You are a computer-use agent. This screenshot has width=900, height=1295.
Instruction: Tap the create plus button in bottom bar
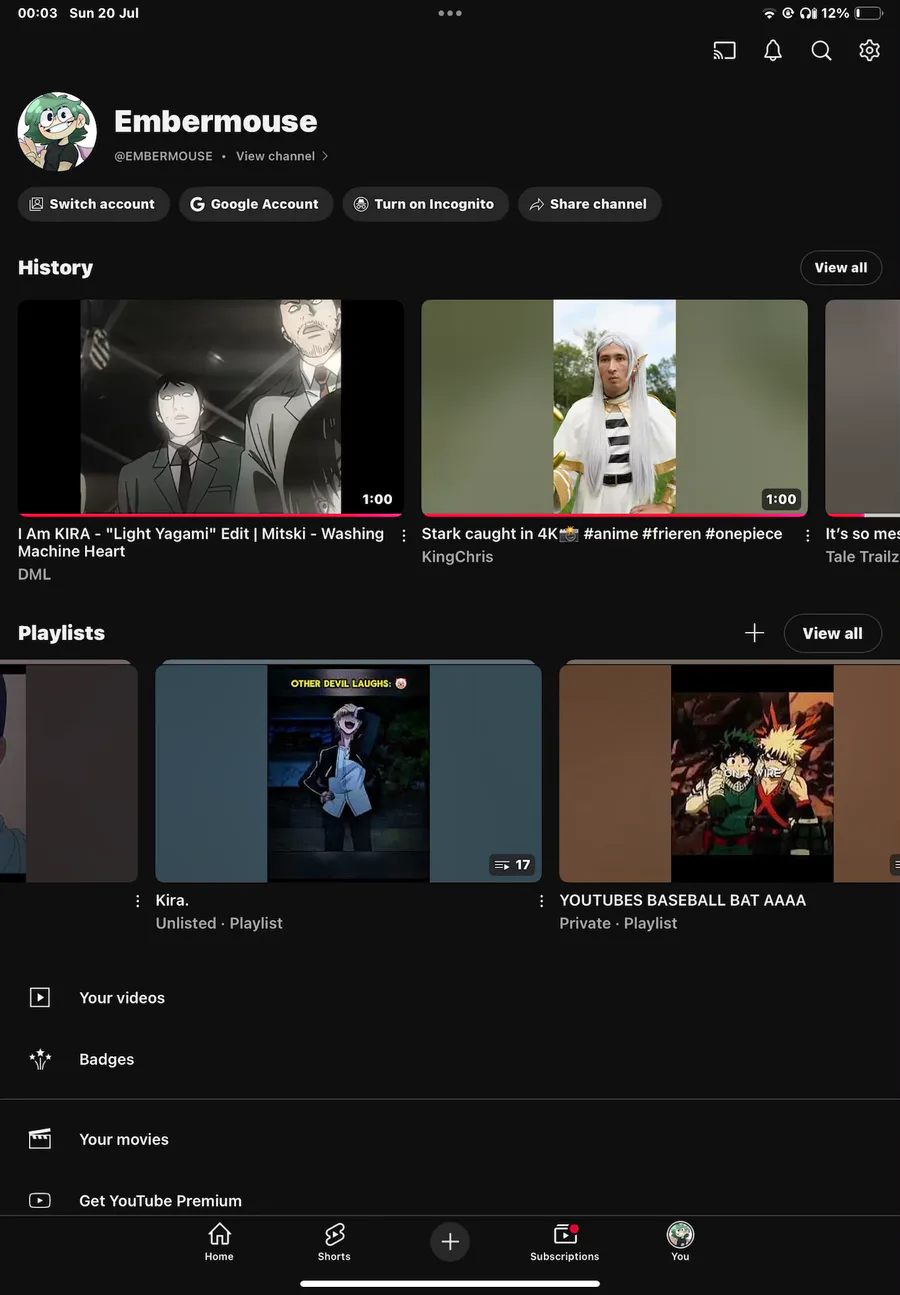[450, 1241]
